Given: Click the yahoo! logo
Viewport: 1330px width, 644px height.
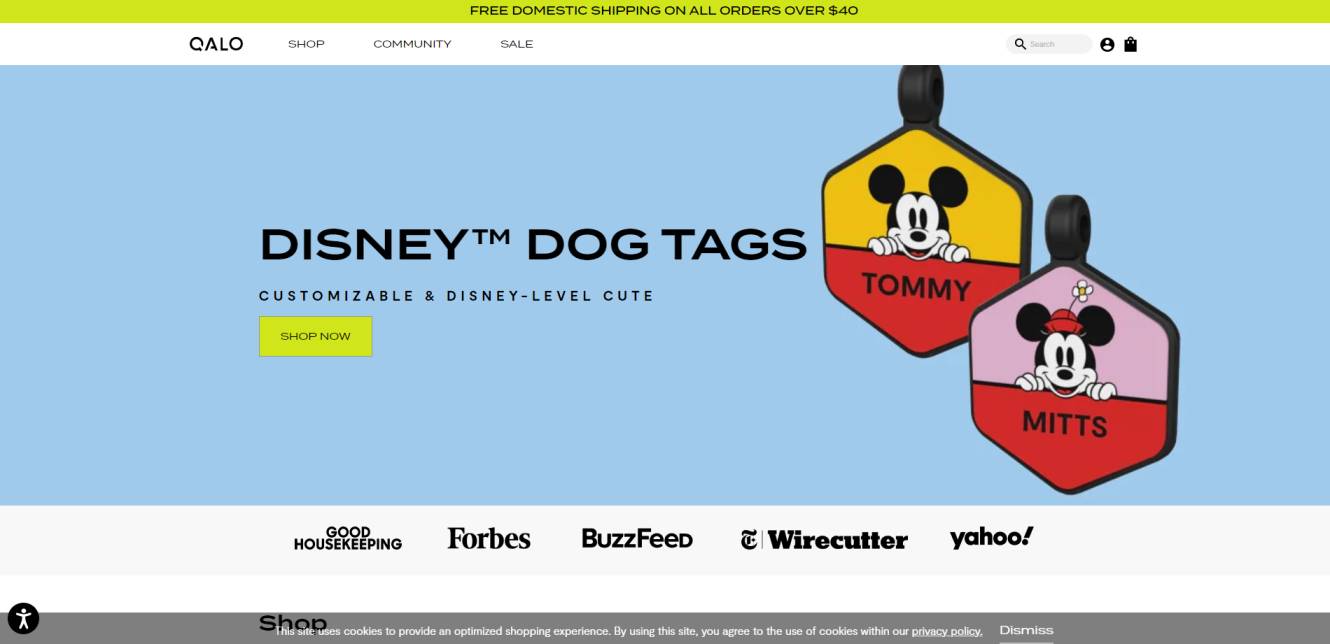Looking at the screenshot, I should click(991, 537).
